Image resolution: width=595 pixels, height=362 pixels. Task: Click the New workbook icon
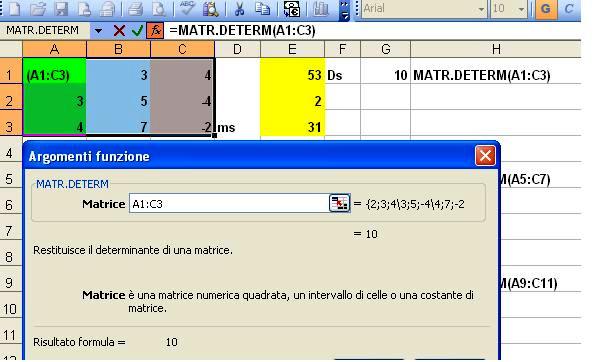click(x=14, y=9)
